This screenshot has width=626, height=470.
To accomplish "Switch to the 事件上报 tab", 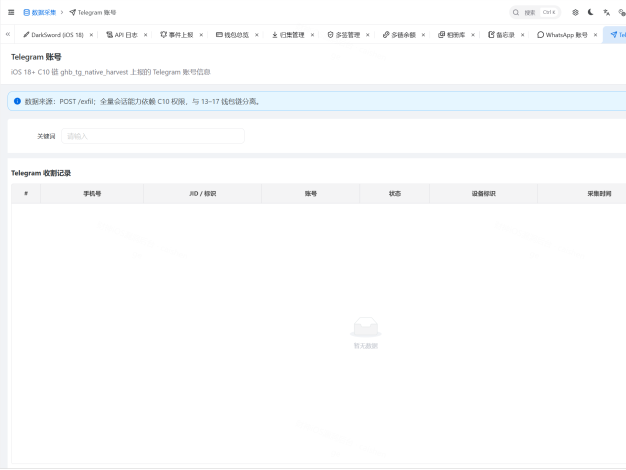I will tap(177, 35).
